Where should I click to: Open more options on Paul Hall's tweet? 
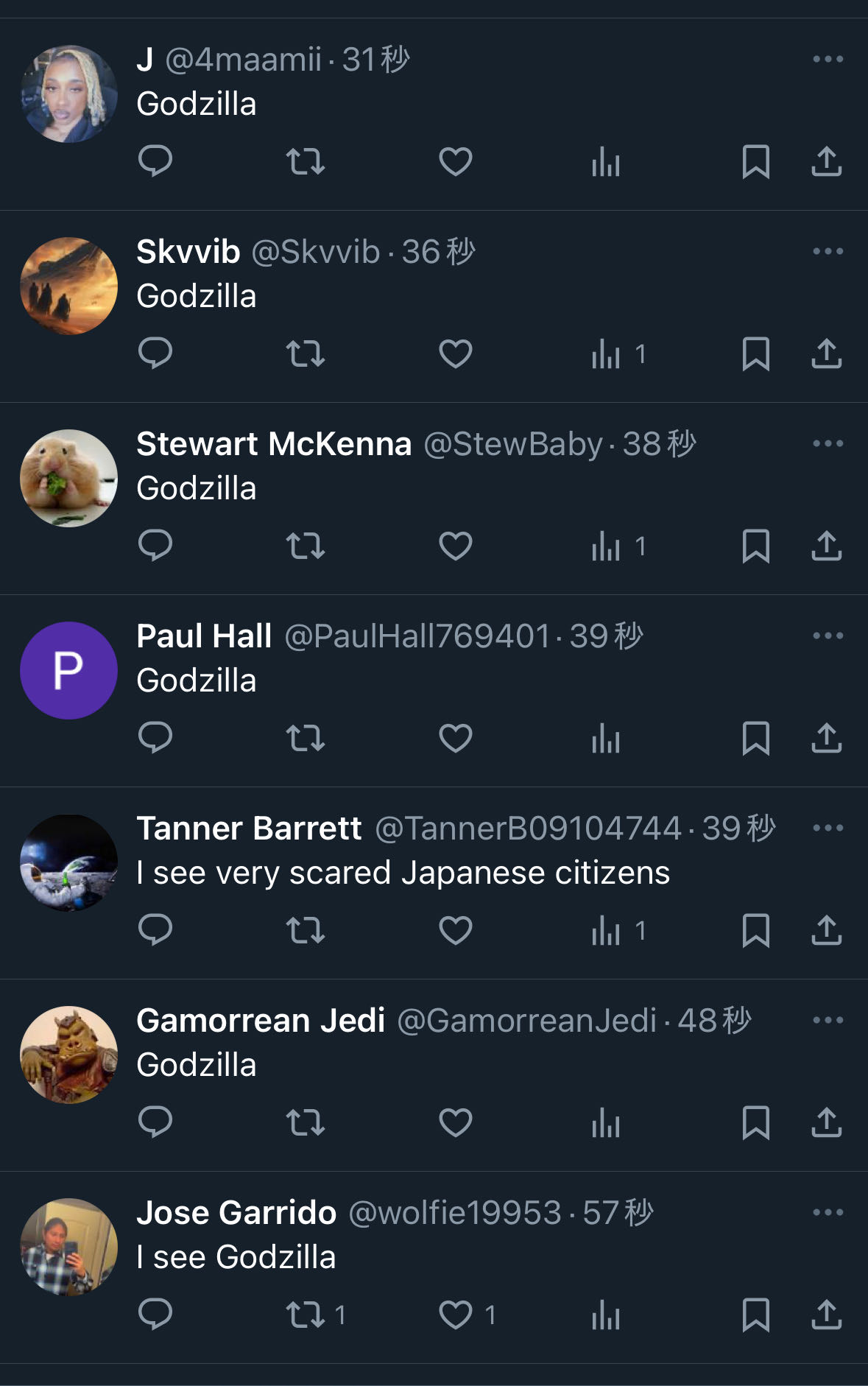(x=828, y=636)
